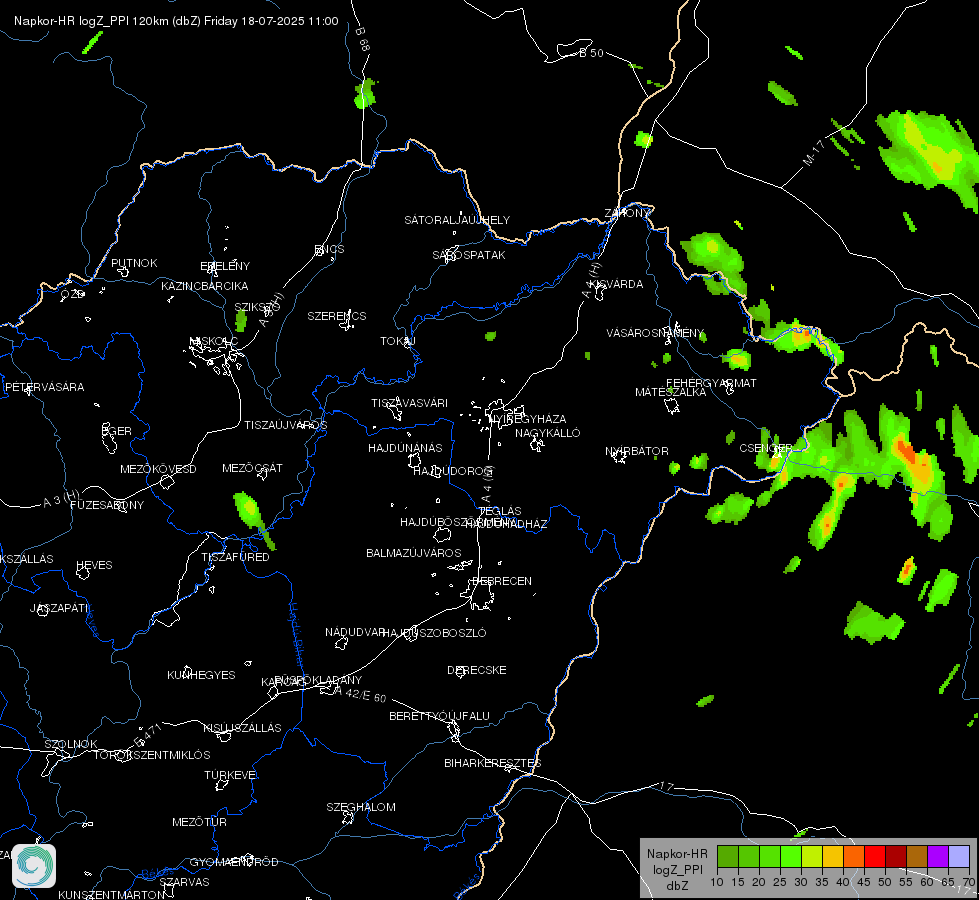Click the BERETTYOUJFALU town label

[440, 716]
